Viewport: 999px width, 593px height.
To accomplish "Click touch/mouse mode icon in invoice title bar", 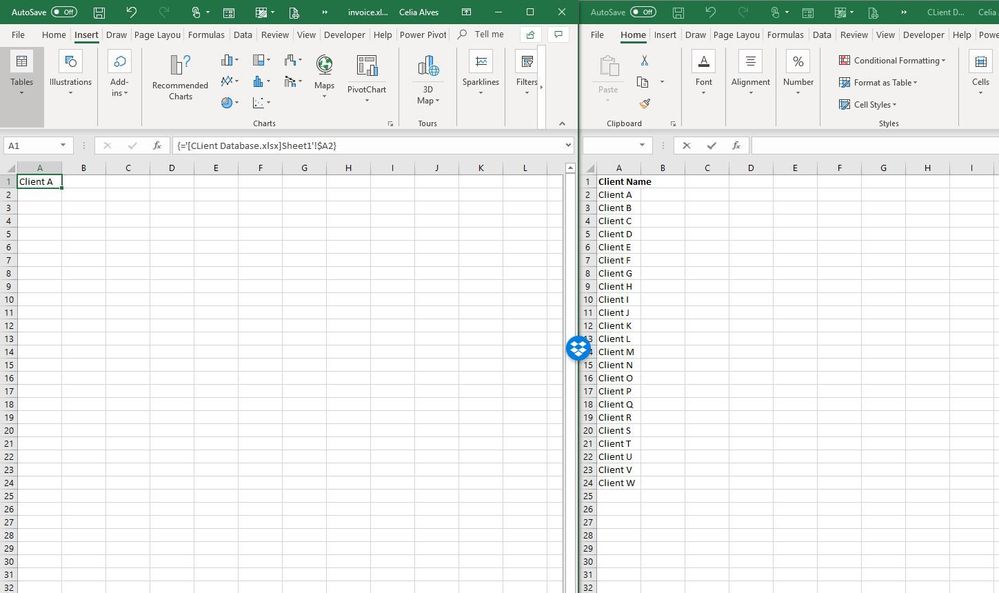I will pyautogui.click(x=196, y=12).
